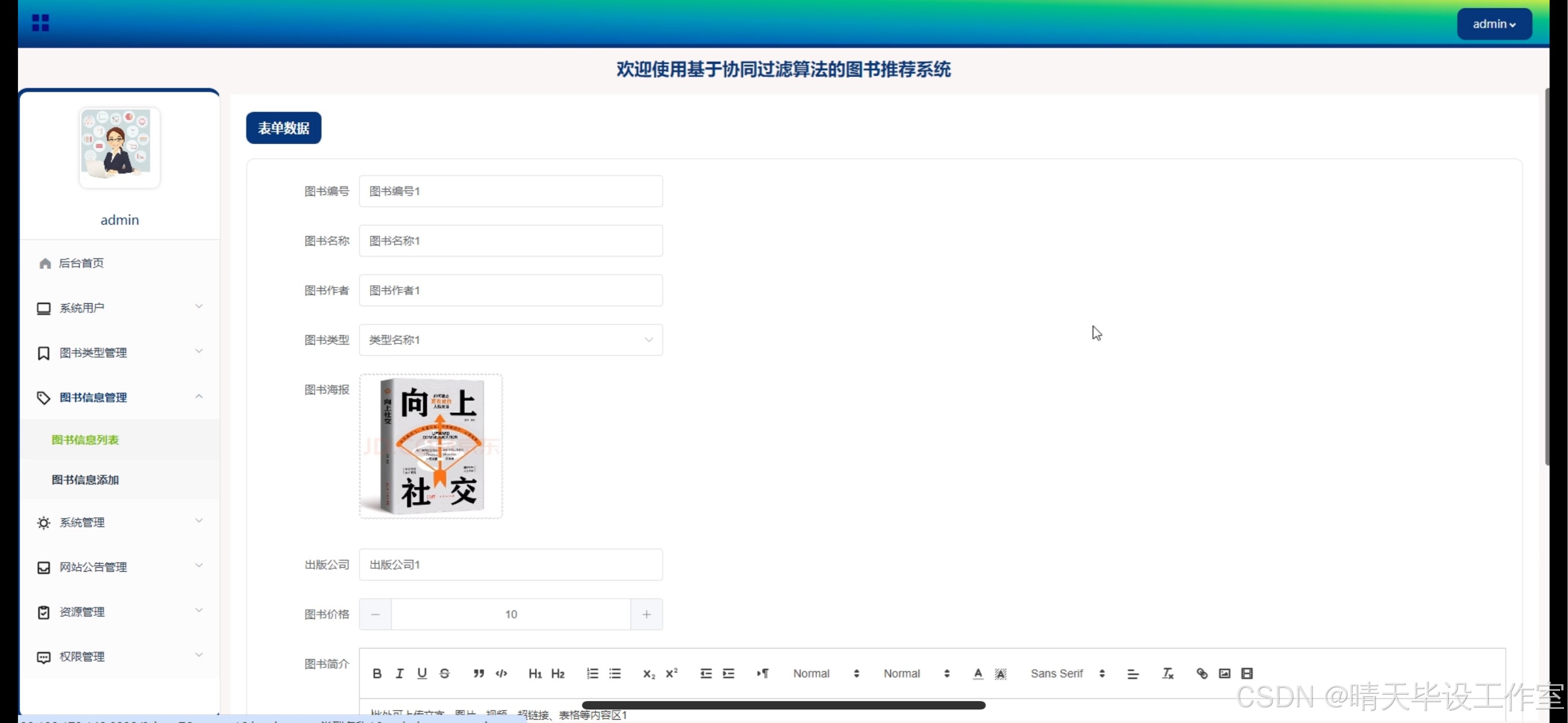Open the 图书类型 dropdown
This screenshot has width=1568, height=723.
click(x=510, y=339)
